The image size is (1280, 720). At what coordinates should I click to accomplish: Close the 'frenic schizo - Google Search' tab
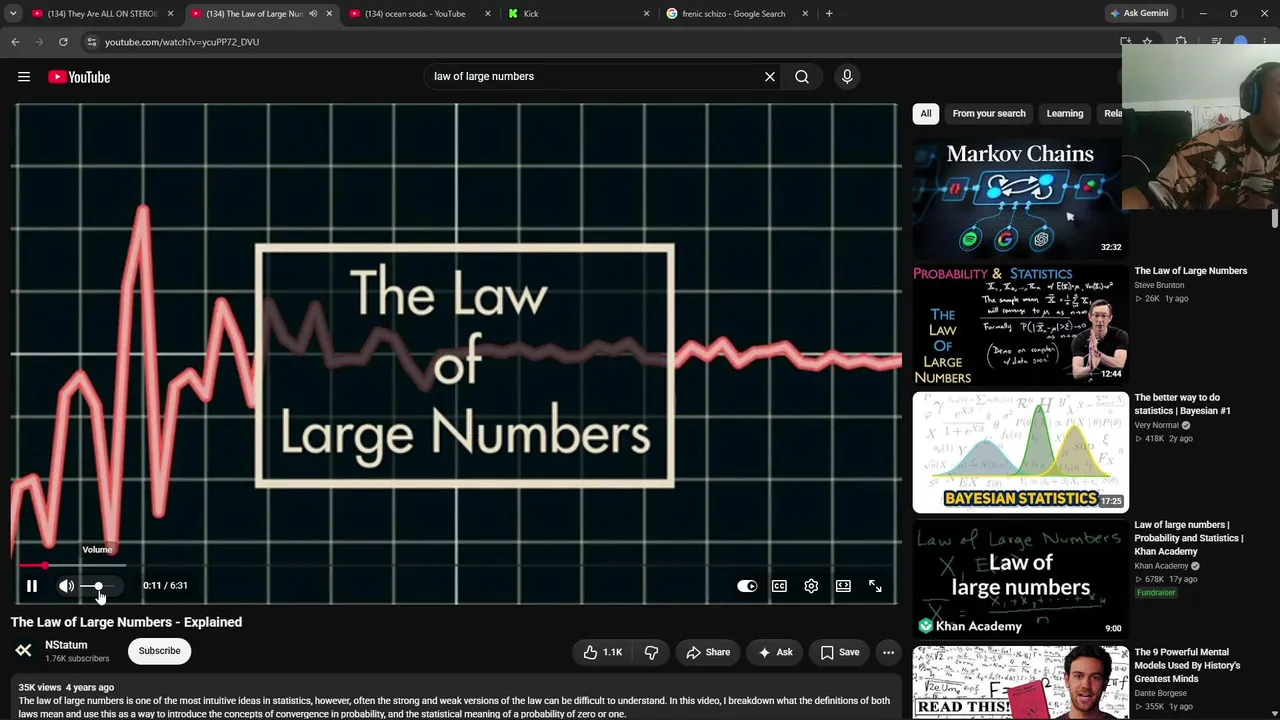pyautogui.click(x=805, y=14)
